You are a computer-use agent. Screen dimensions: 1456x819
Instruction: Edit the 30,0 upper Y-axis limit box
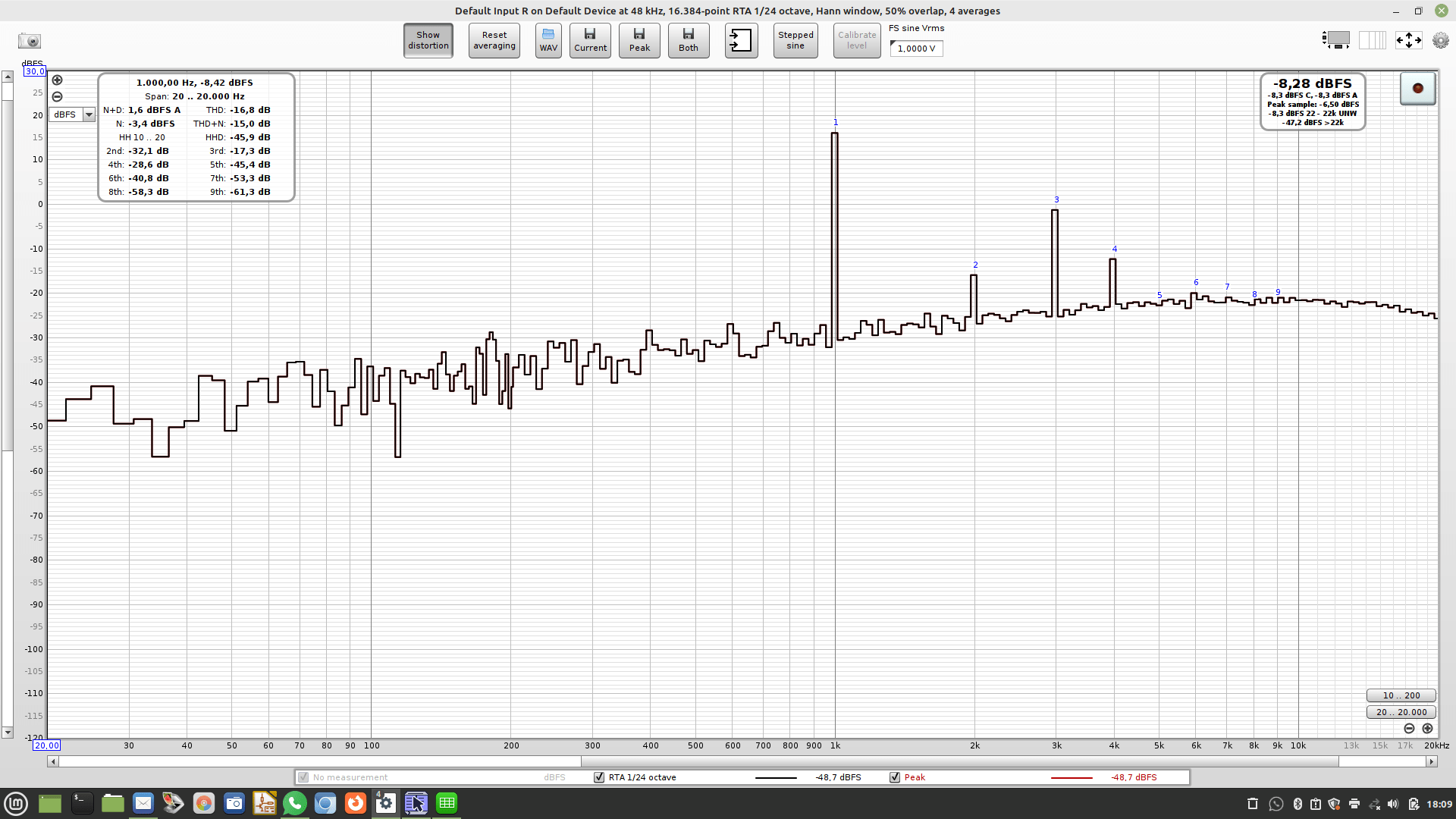[x=35, y=71]
